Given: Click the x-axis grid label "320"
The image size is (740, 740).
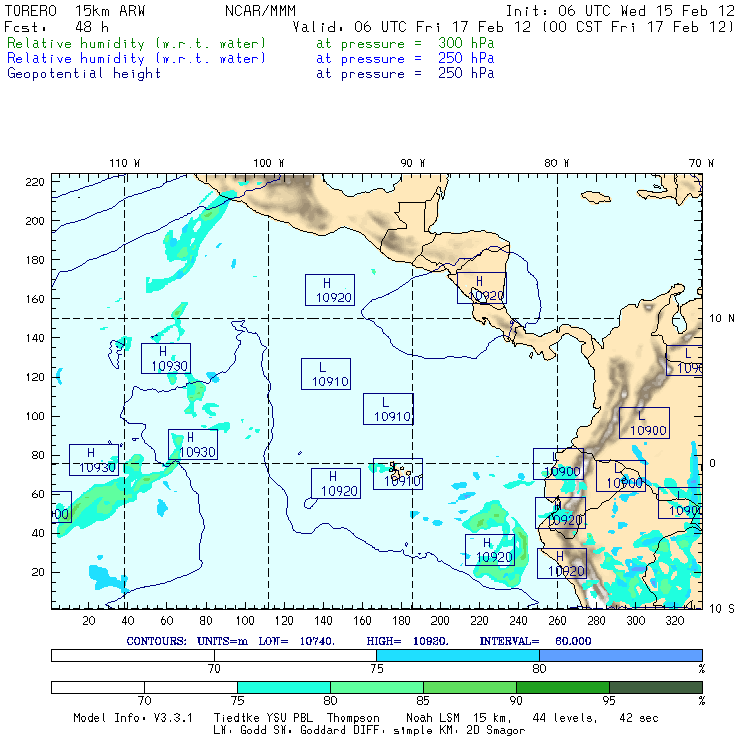Looking at the screenshot, I should click(674, 621).
